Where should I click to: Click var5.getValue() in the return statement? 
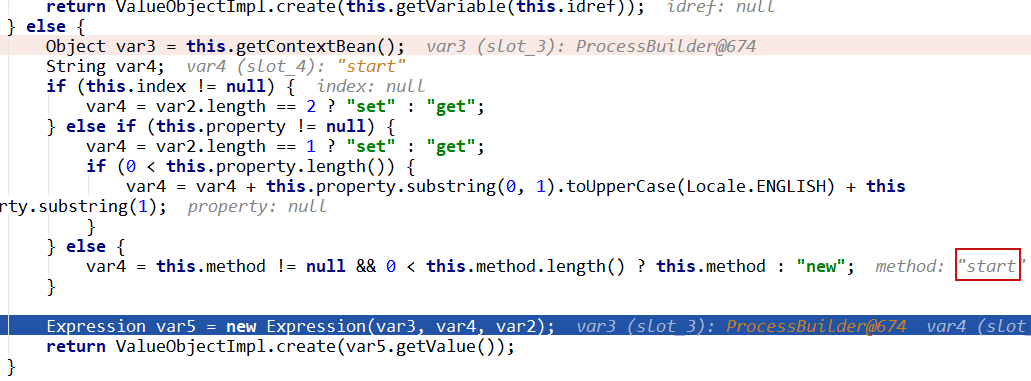[437, 346]
